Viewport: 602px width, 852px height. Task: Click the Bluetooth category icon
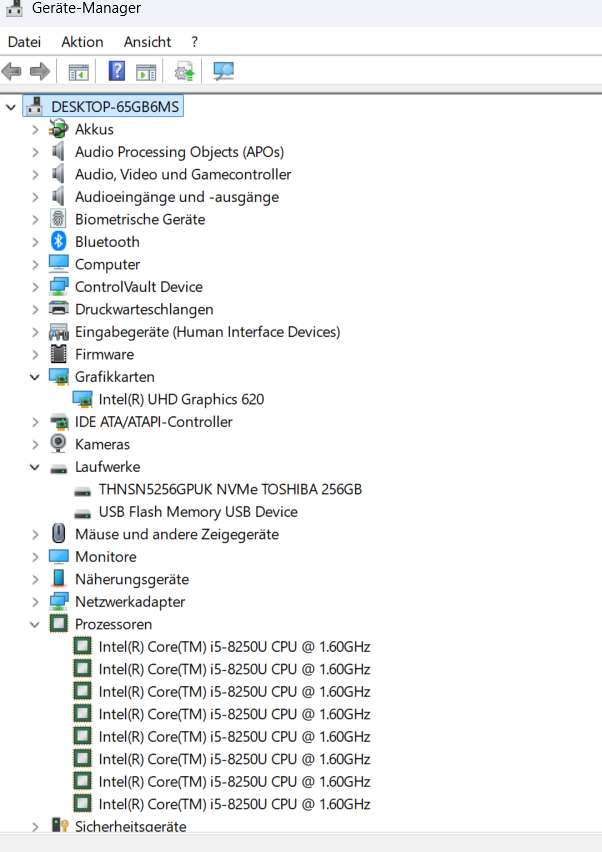coord(58,241)
